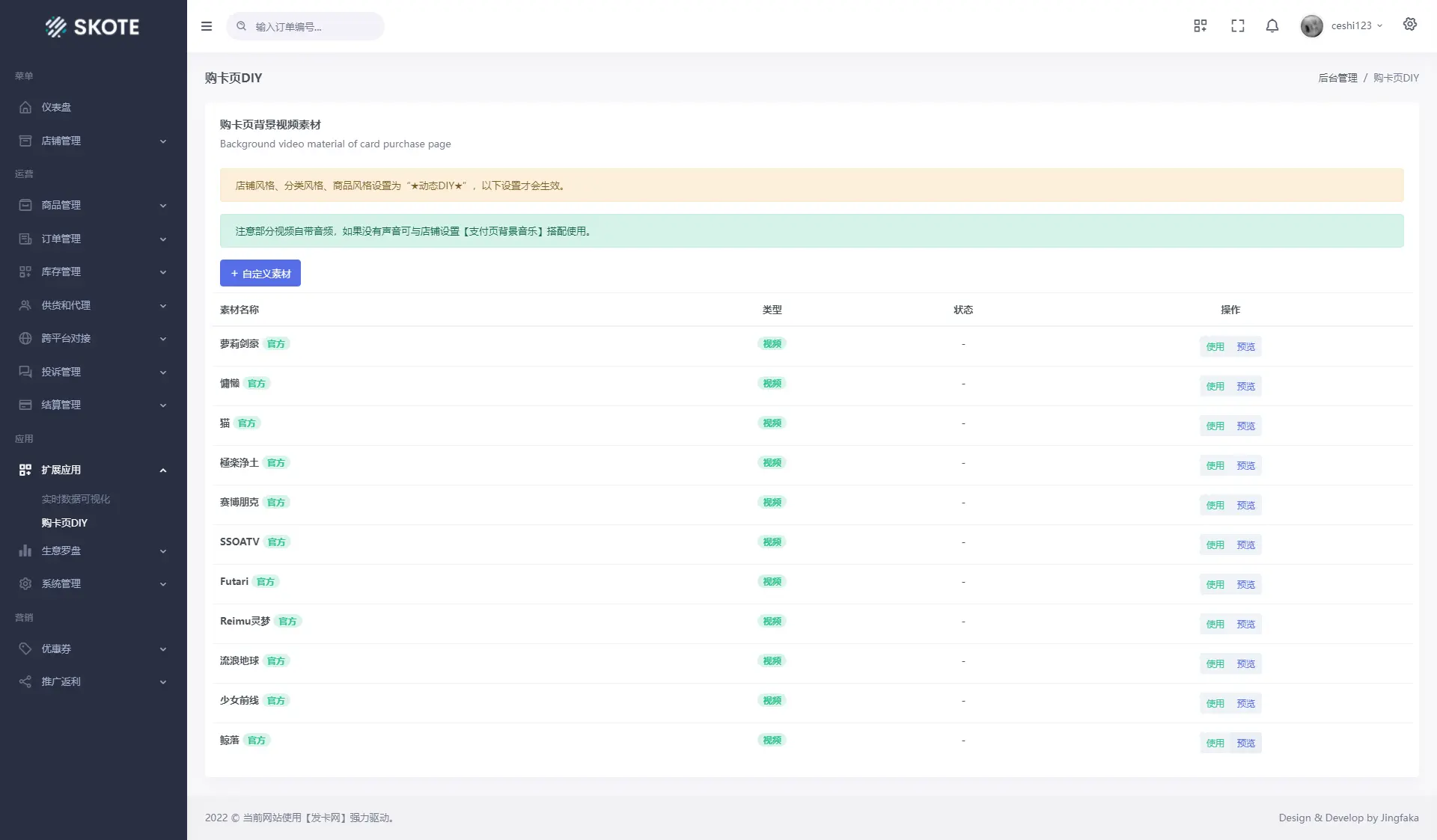Expand the 供货和代理 chevron
Viewport: 1437px width, 840px height.
tap(163, 306)
